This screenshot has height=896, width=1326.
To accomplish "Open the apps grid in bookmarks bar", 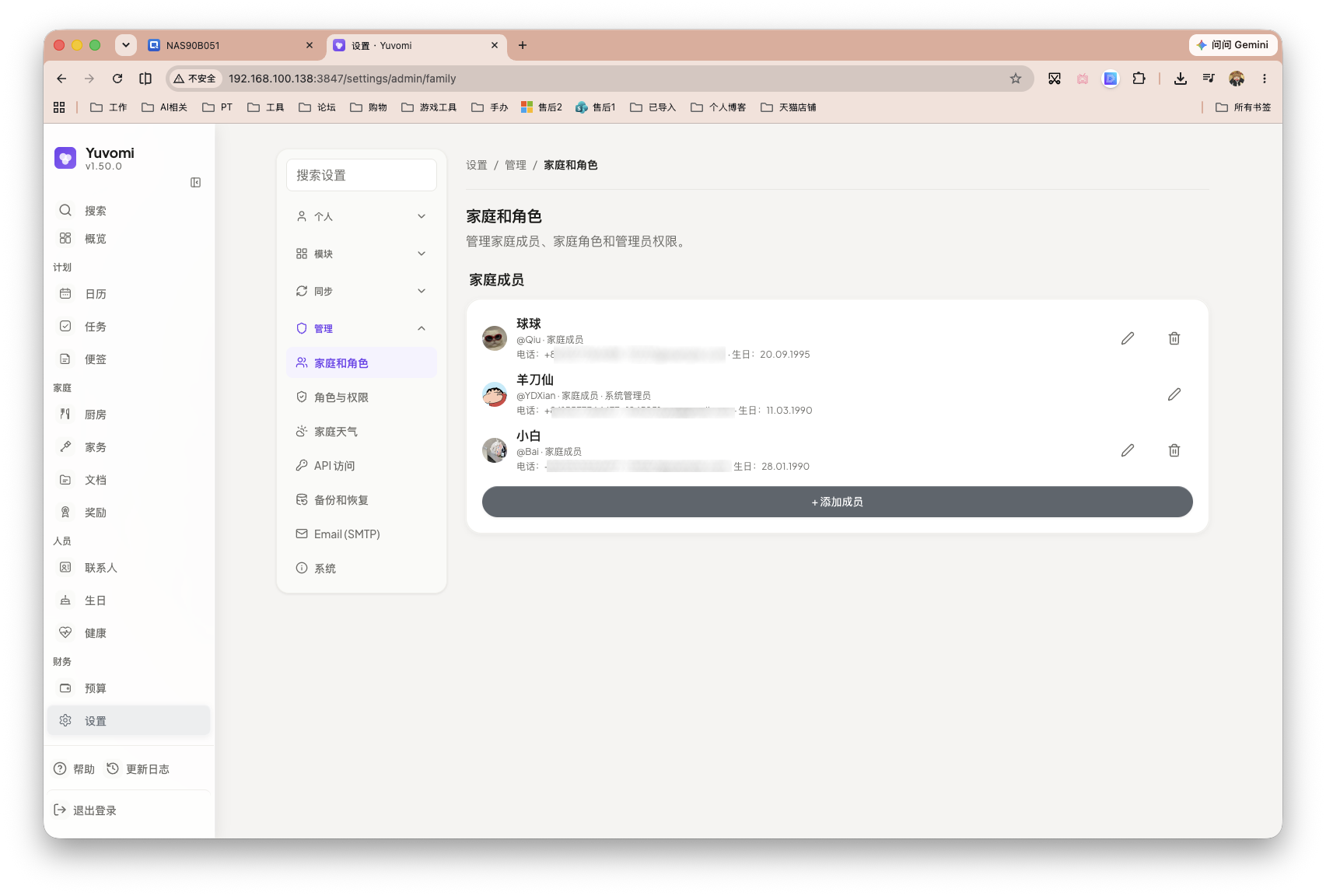I will tap(59, 107).
